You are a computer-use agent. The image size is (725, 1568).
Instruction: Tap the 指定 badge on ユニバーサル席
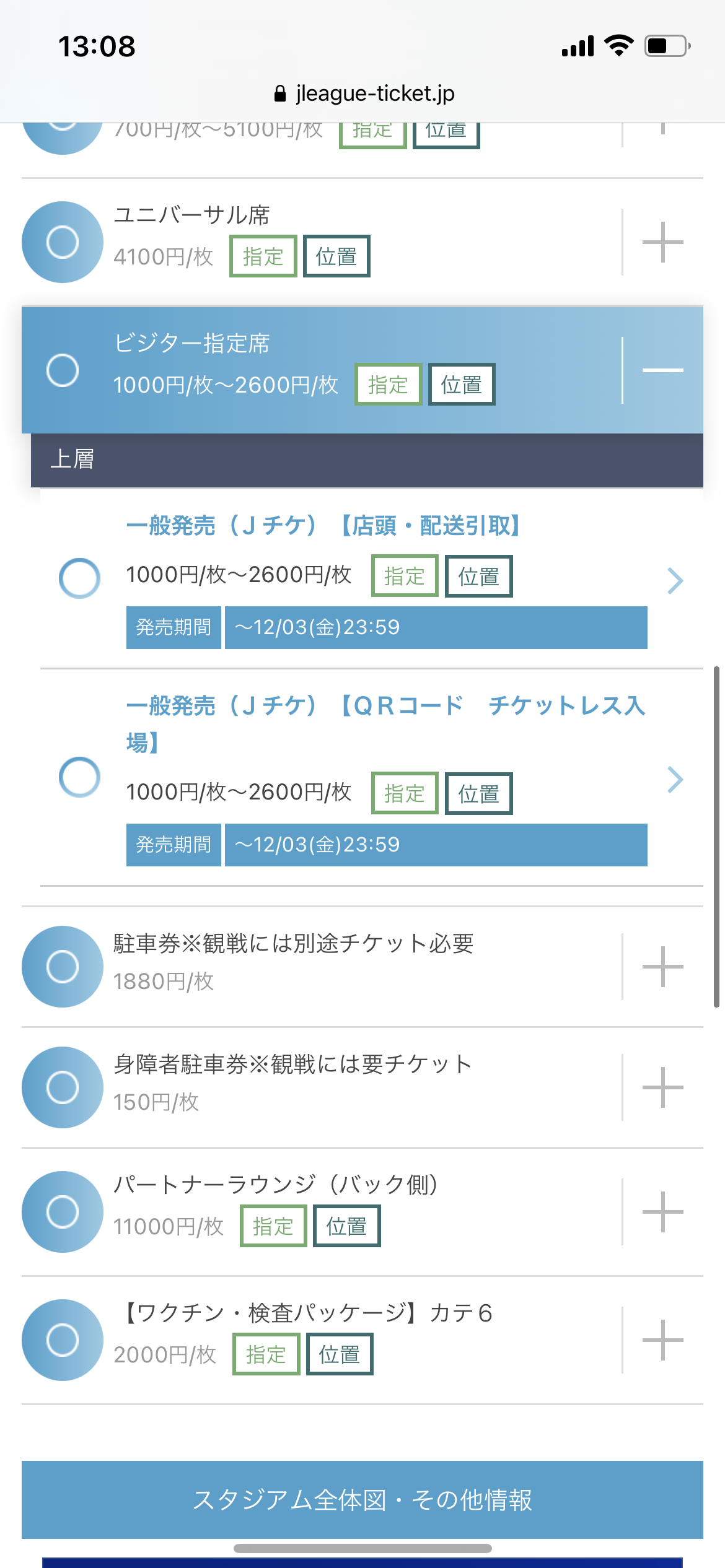(x=263, y=256)
